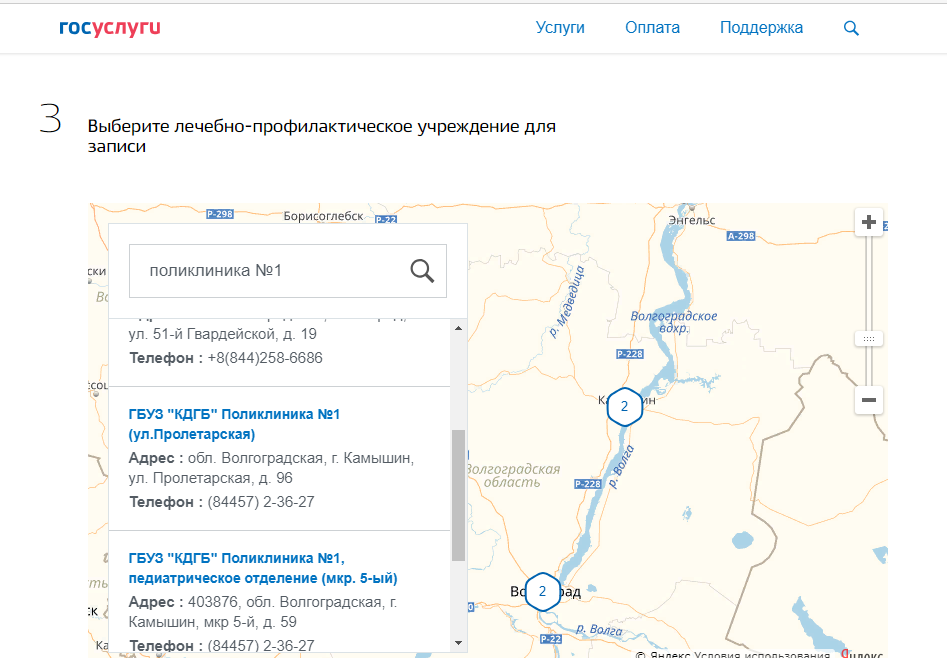Zoom out the map with minus button

pos(868,400)
